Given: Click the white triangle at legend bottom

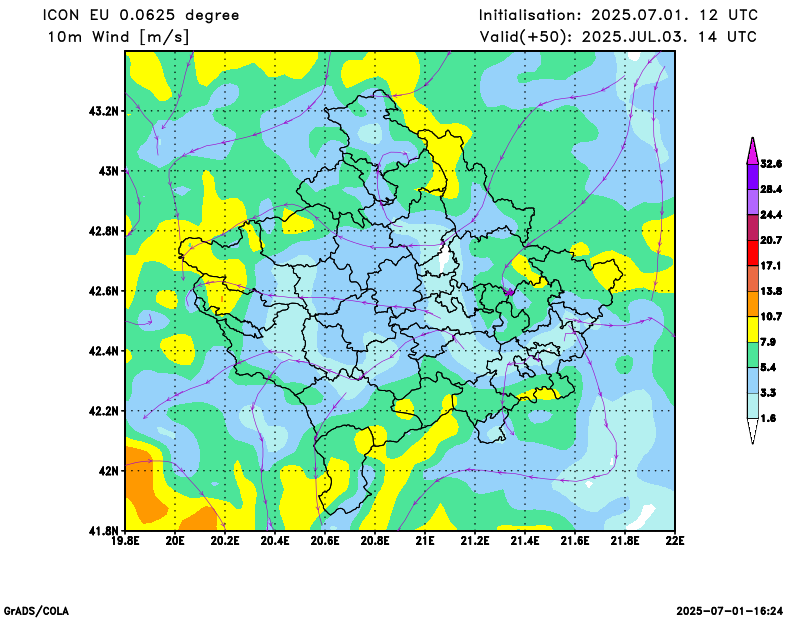Looking at the screenshot, I should pos(753,431).
